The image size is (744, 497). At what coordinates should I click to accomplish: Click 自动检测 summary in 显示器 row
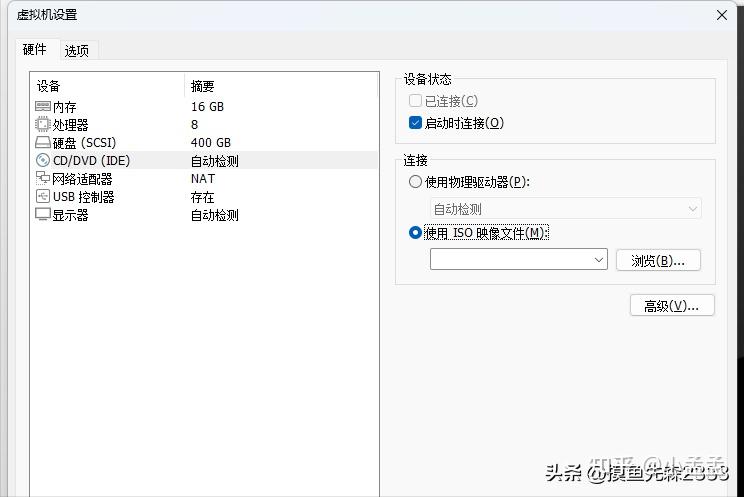[x=214, y=215]
